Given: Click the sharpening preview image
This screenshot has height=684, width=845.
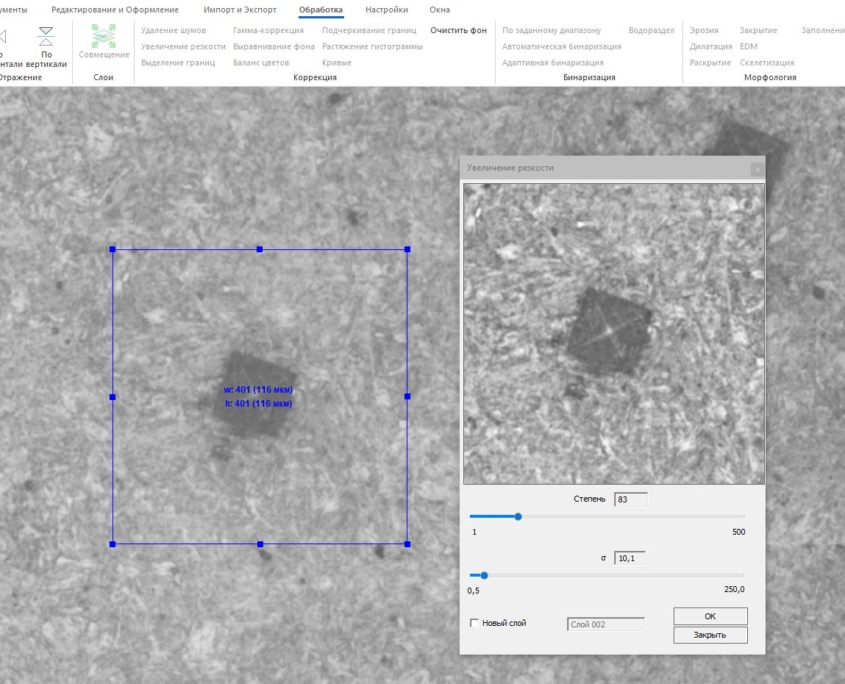Looking at the screenshot, I should tap(614, 334).
